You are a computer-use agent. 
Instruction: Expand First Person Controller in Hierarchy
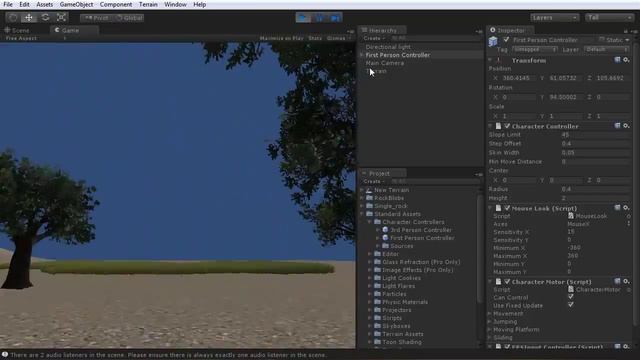(x=362, y=55)
